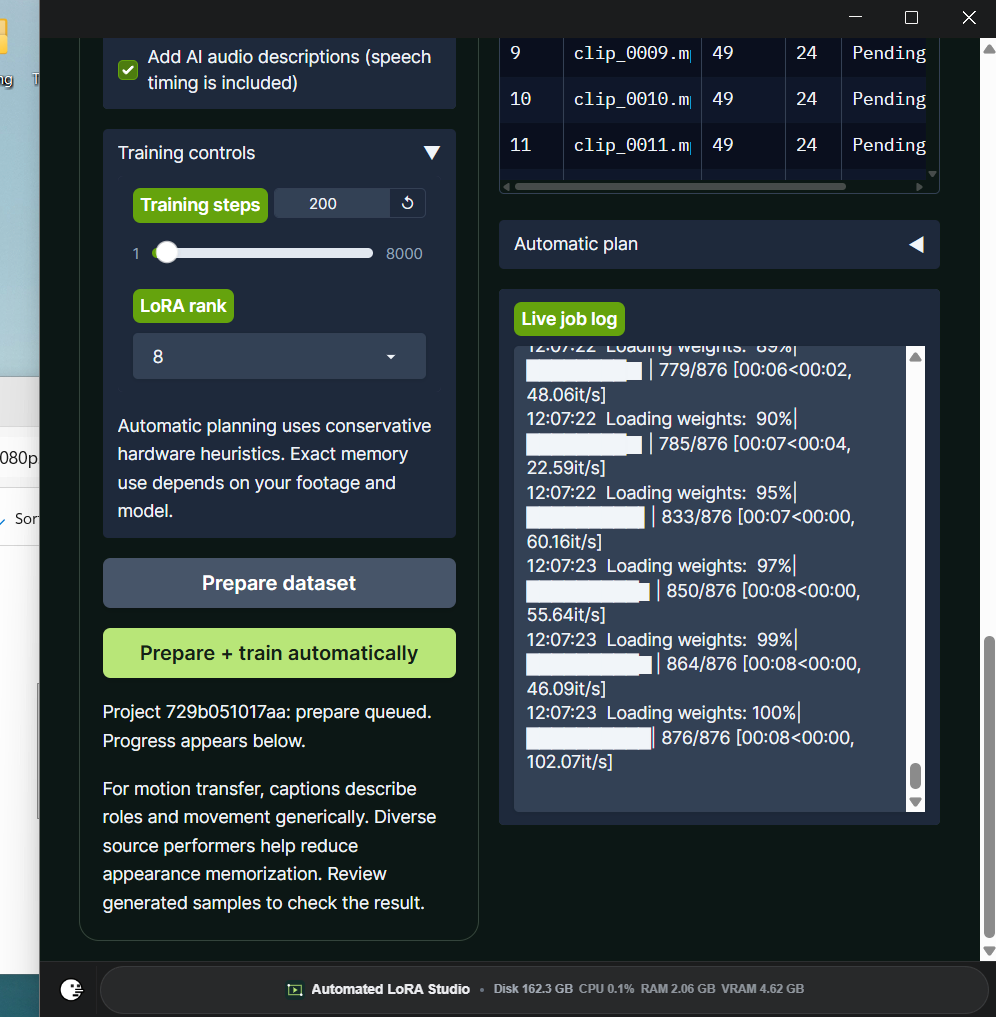Viewport: 996px width, 1017px height.
Task: Minimize the application window
Action: click(855, 18)
